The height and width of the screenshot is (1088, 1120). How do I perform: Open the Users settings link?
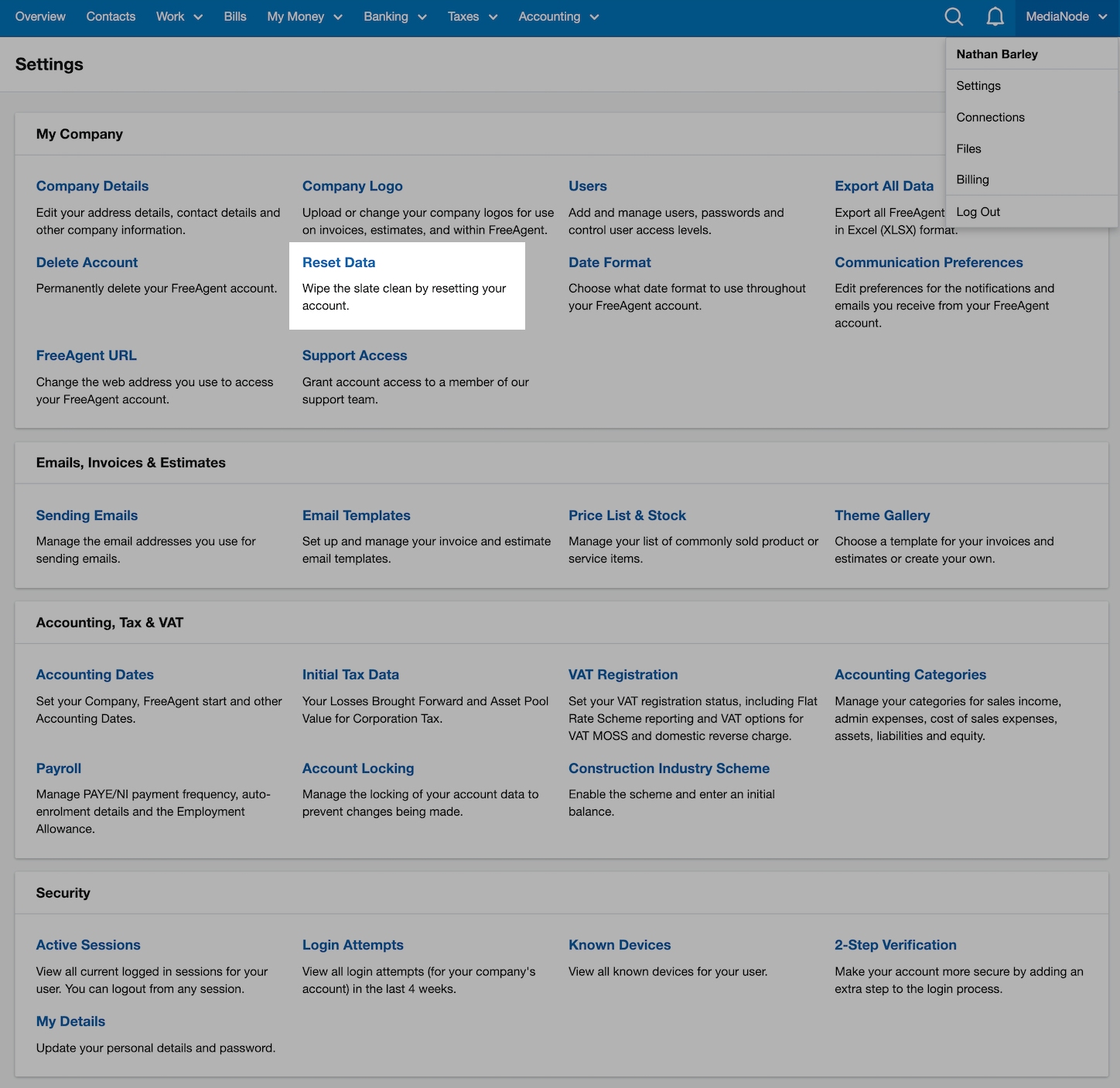(588, 186)
